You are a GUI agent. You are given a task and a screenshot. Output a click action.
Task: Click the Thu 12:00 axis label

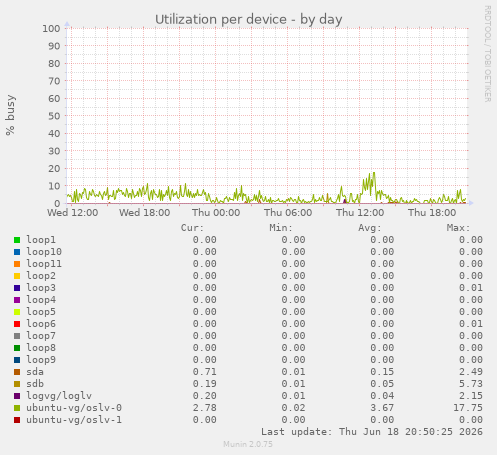point(360,212)
